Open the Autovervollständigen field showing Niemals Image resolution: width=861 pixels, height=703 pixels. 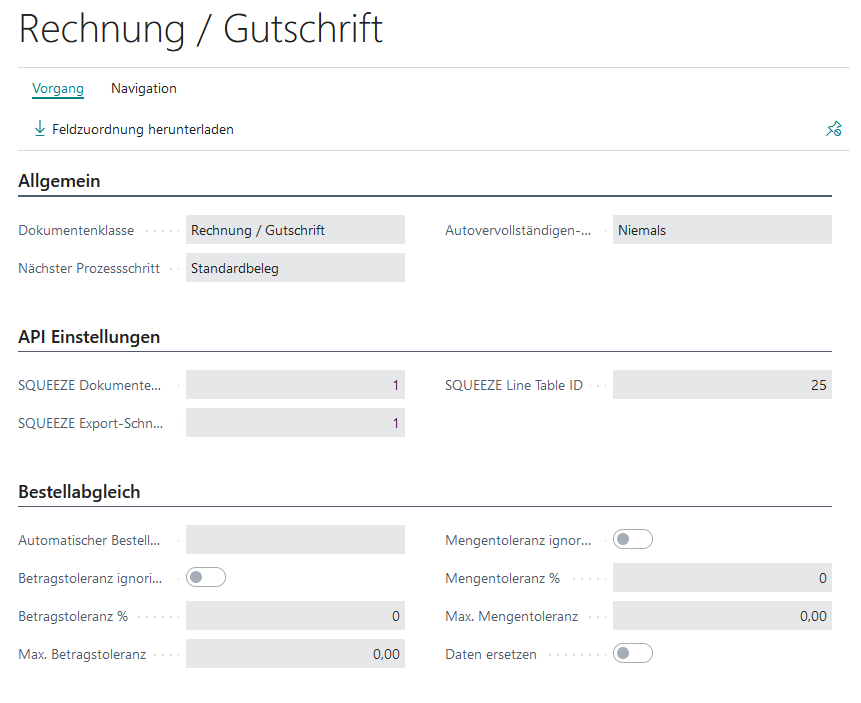[x=721, y=230]
